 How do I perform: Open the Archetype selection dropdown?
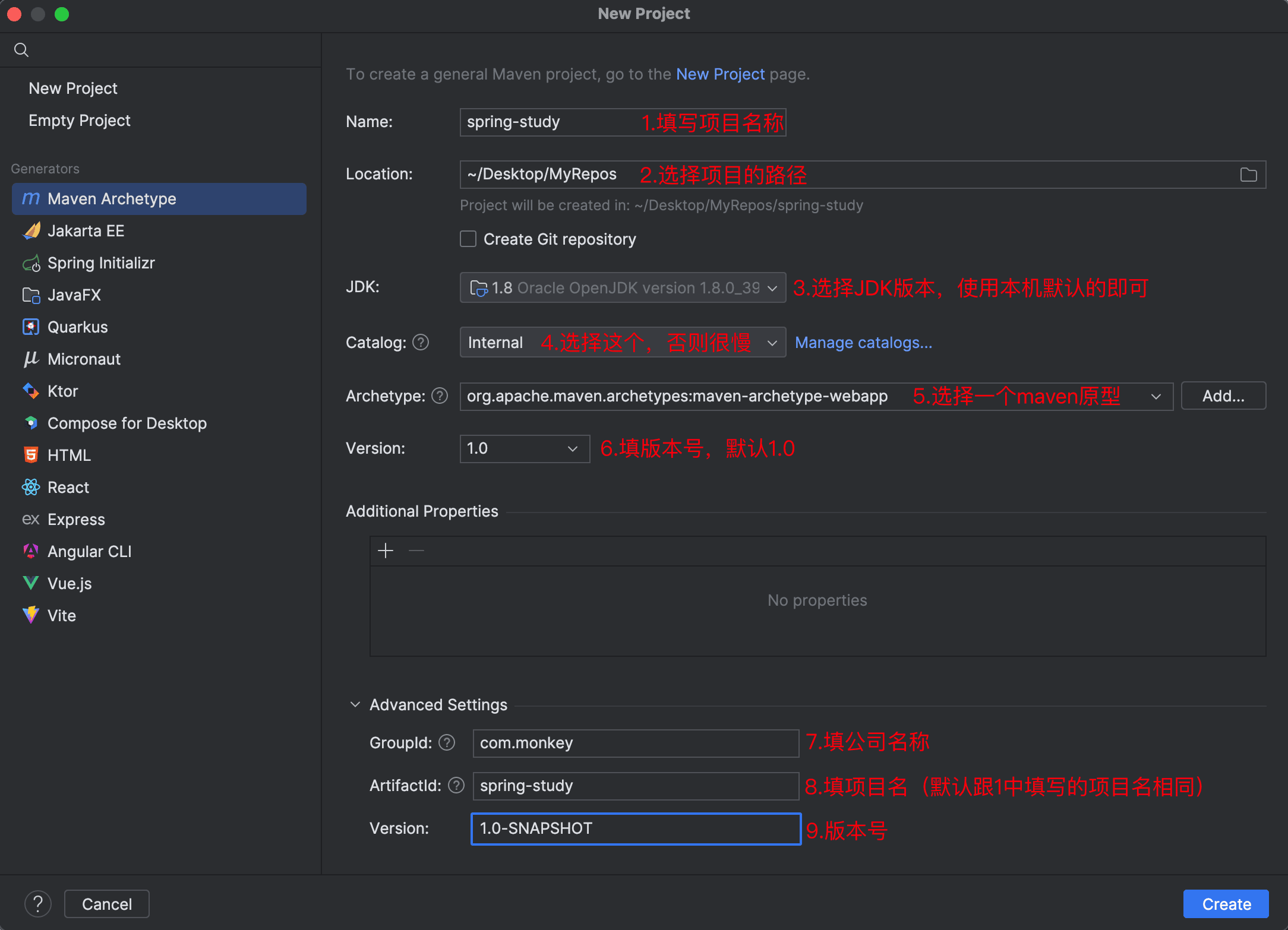point(817,396)
